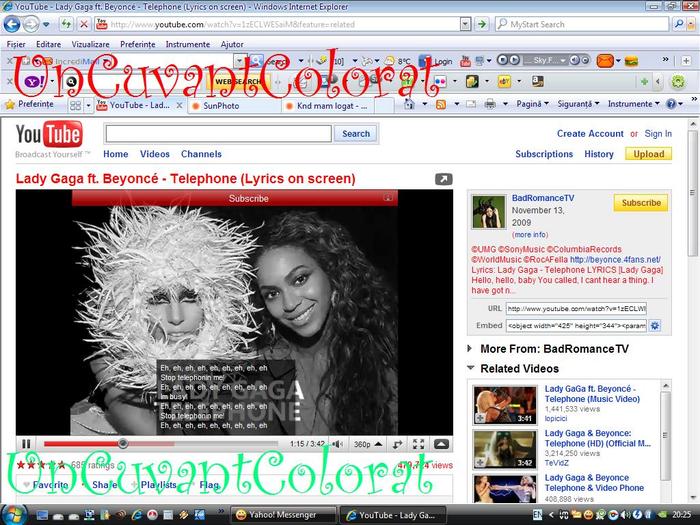Open the Preferințe favorites star button
700x525 pixels.
pyautogui.click(x=29, y=104)
